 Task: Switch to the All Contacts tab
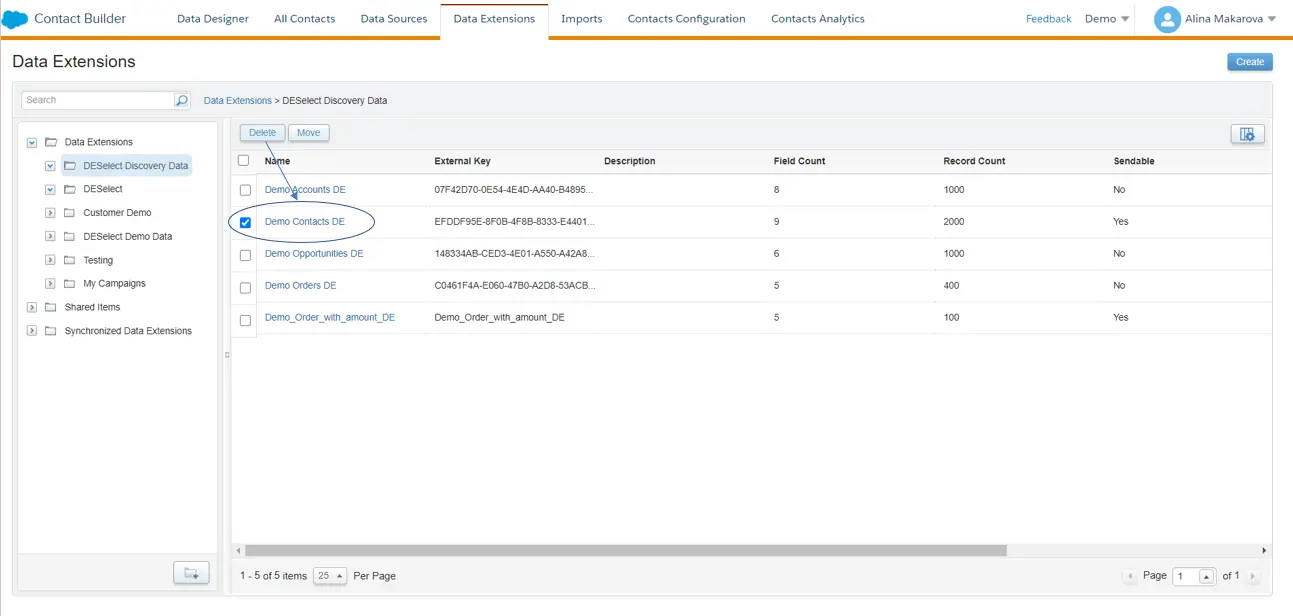(x=304, y=19)
